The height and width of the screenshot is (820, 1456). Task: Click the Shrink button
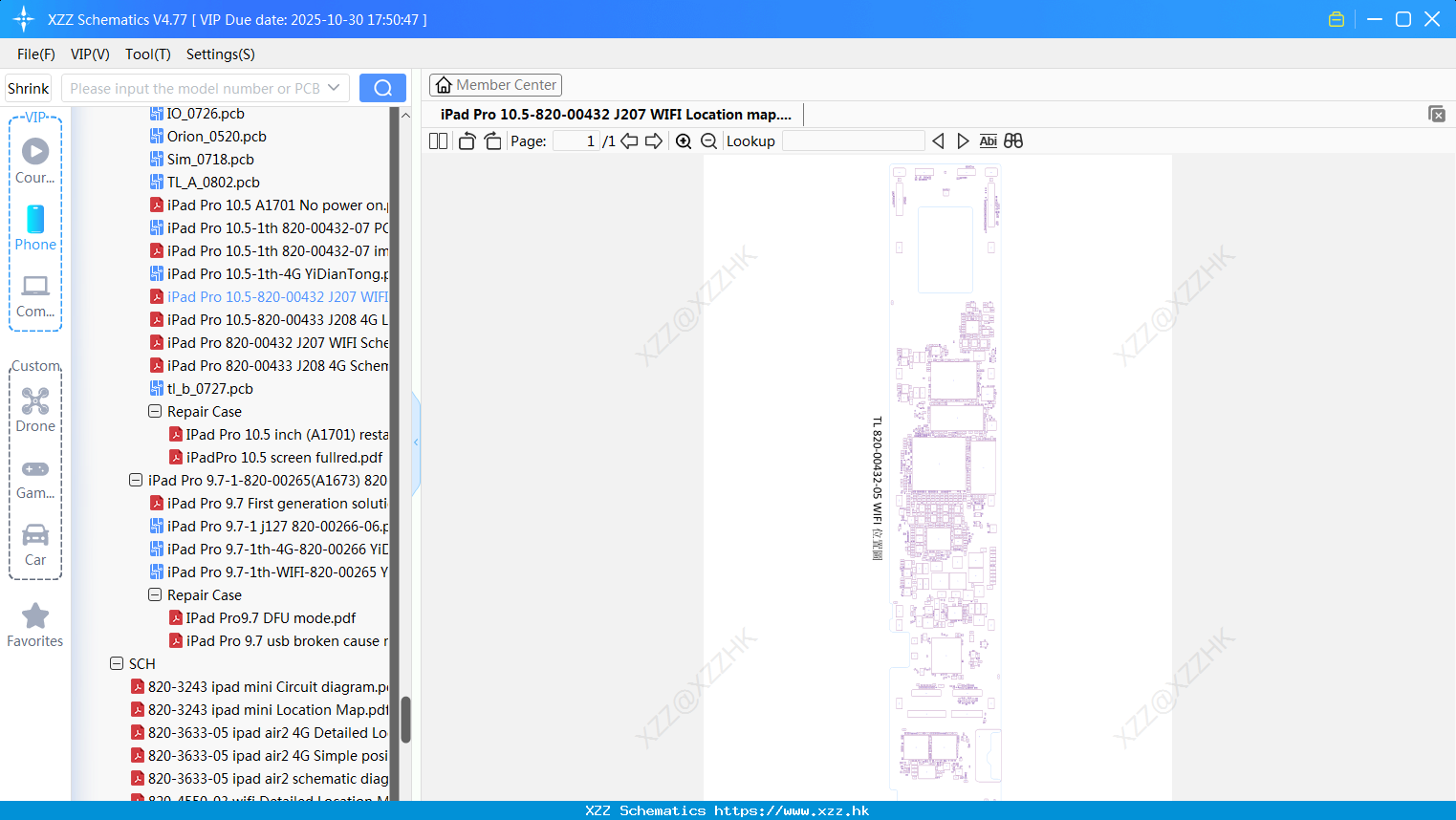pyautogui.click(x=28, y=88)
